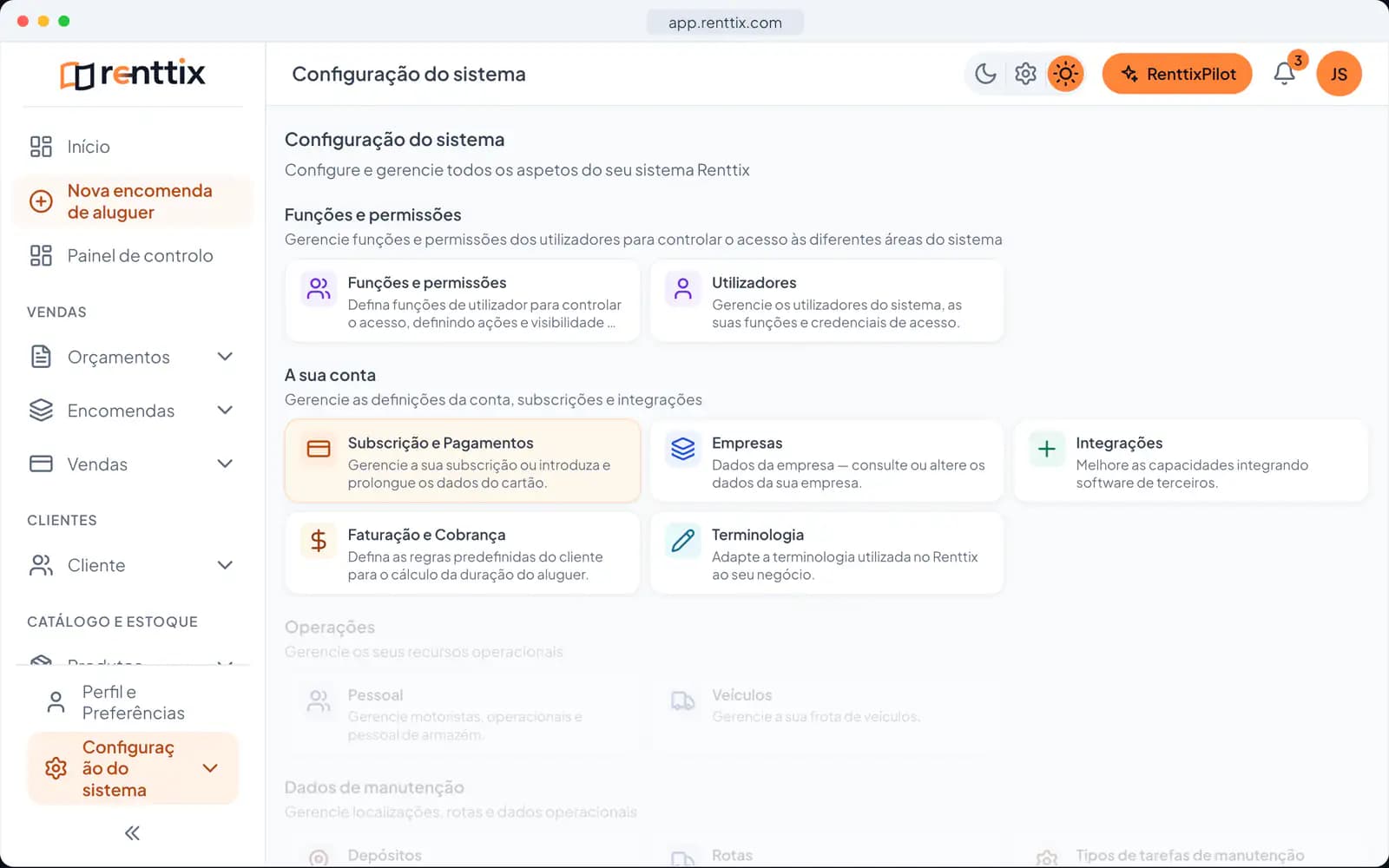Click the Faturação e Cobrança dollar icon

(319, 541)
